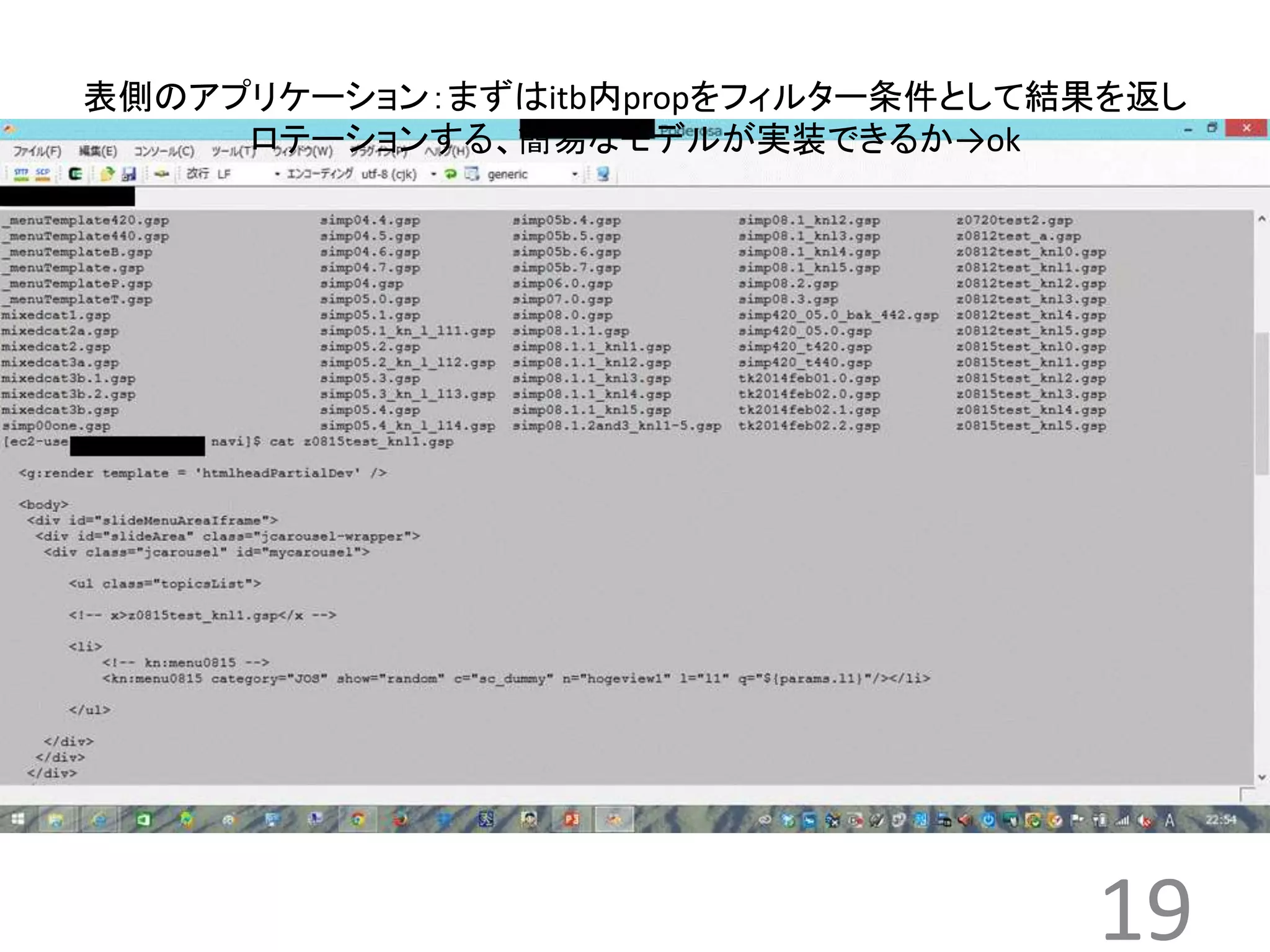Click the kn:menu0815 category="JOS" tag line
This screenshot has width=1270, height=952.
[x=517, y=678]
